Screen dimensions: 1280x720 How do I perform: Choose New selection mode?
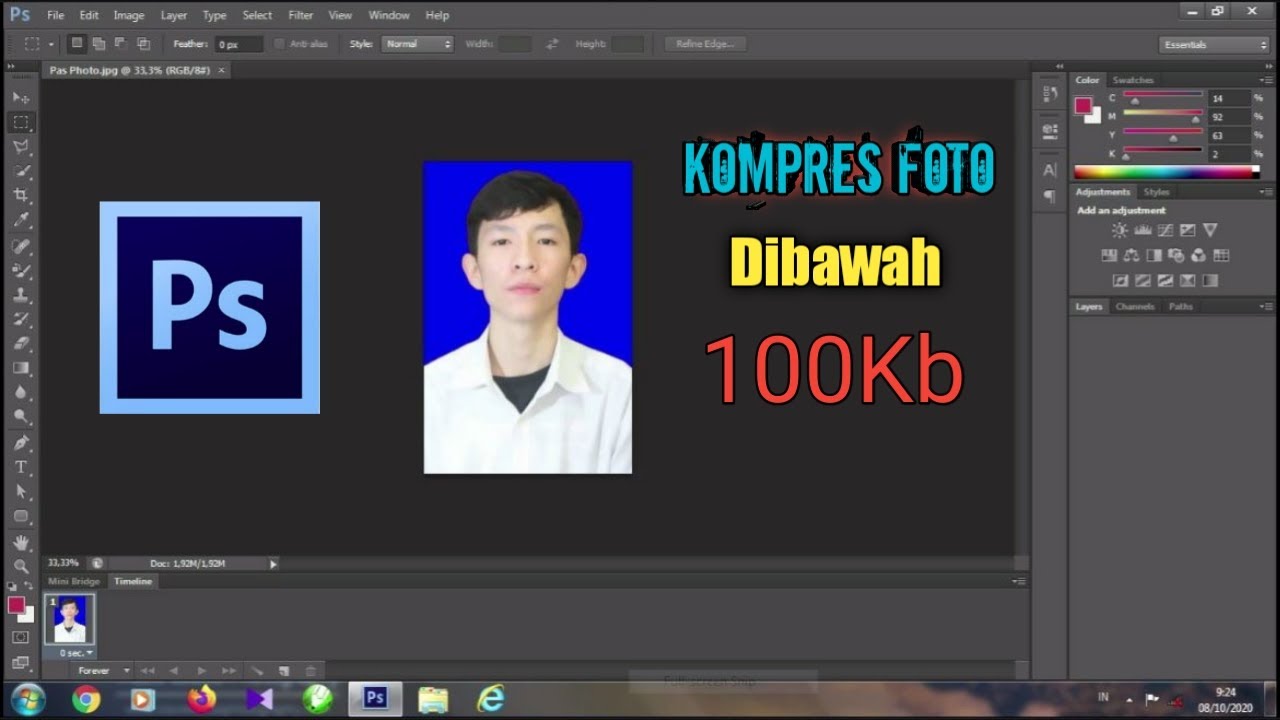click(77, 44)
